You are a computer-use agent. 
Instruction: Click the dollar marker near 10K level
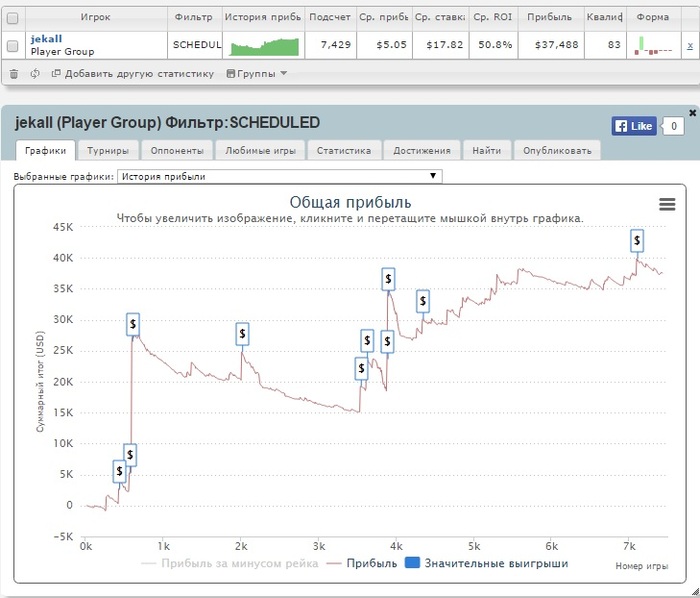[130, 455]
